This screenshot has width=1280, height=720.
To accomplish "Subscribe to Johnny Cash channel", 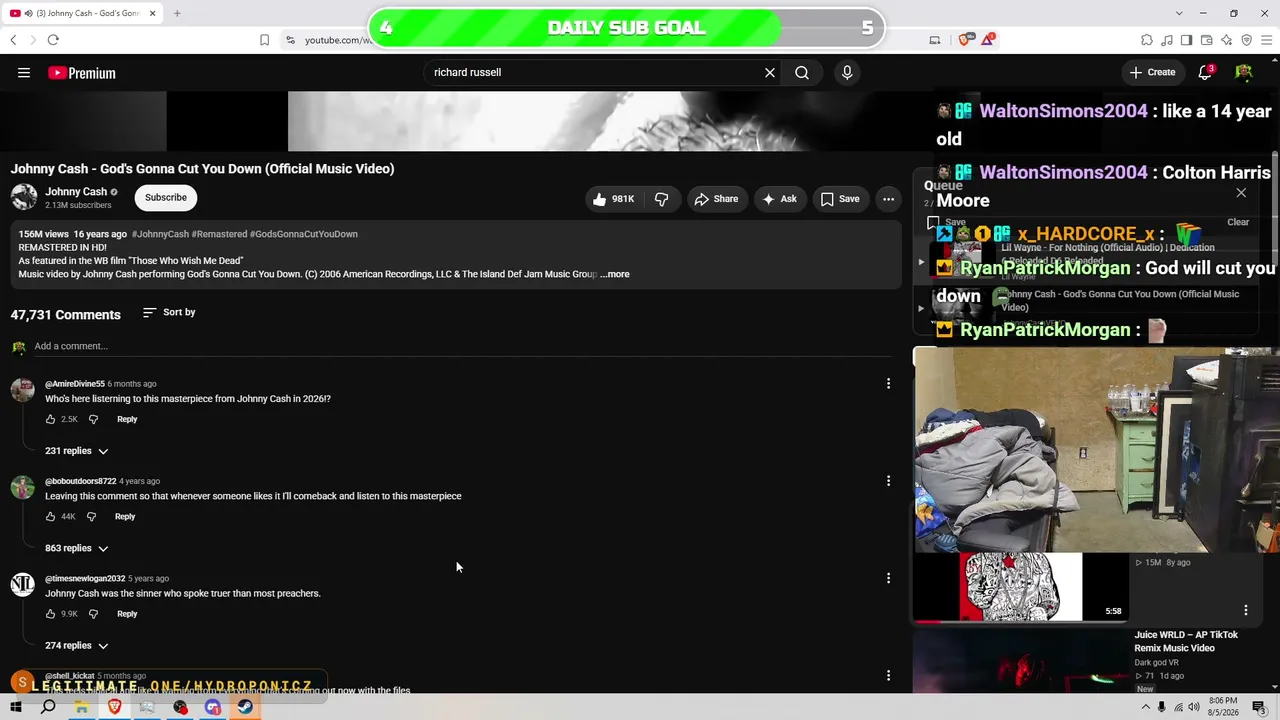I will (x=166, y=198).
